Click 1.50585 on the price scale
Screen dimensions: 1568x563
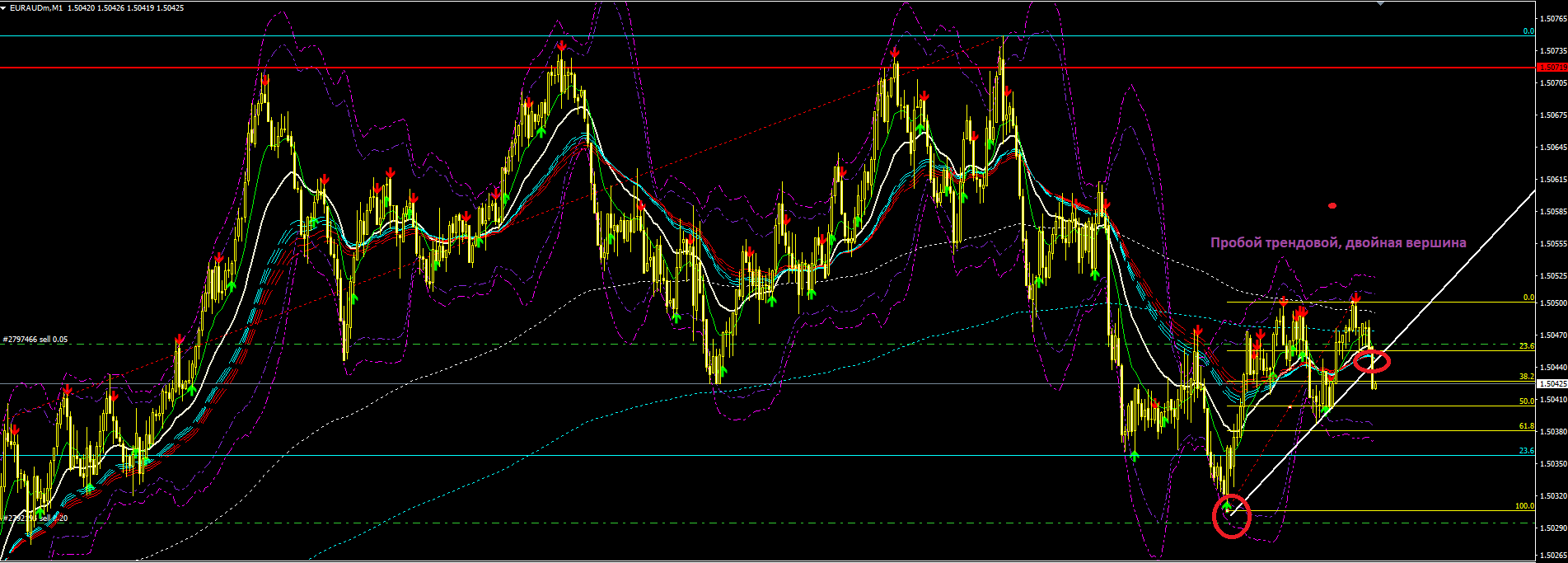tap(1552, 211)
